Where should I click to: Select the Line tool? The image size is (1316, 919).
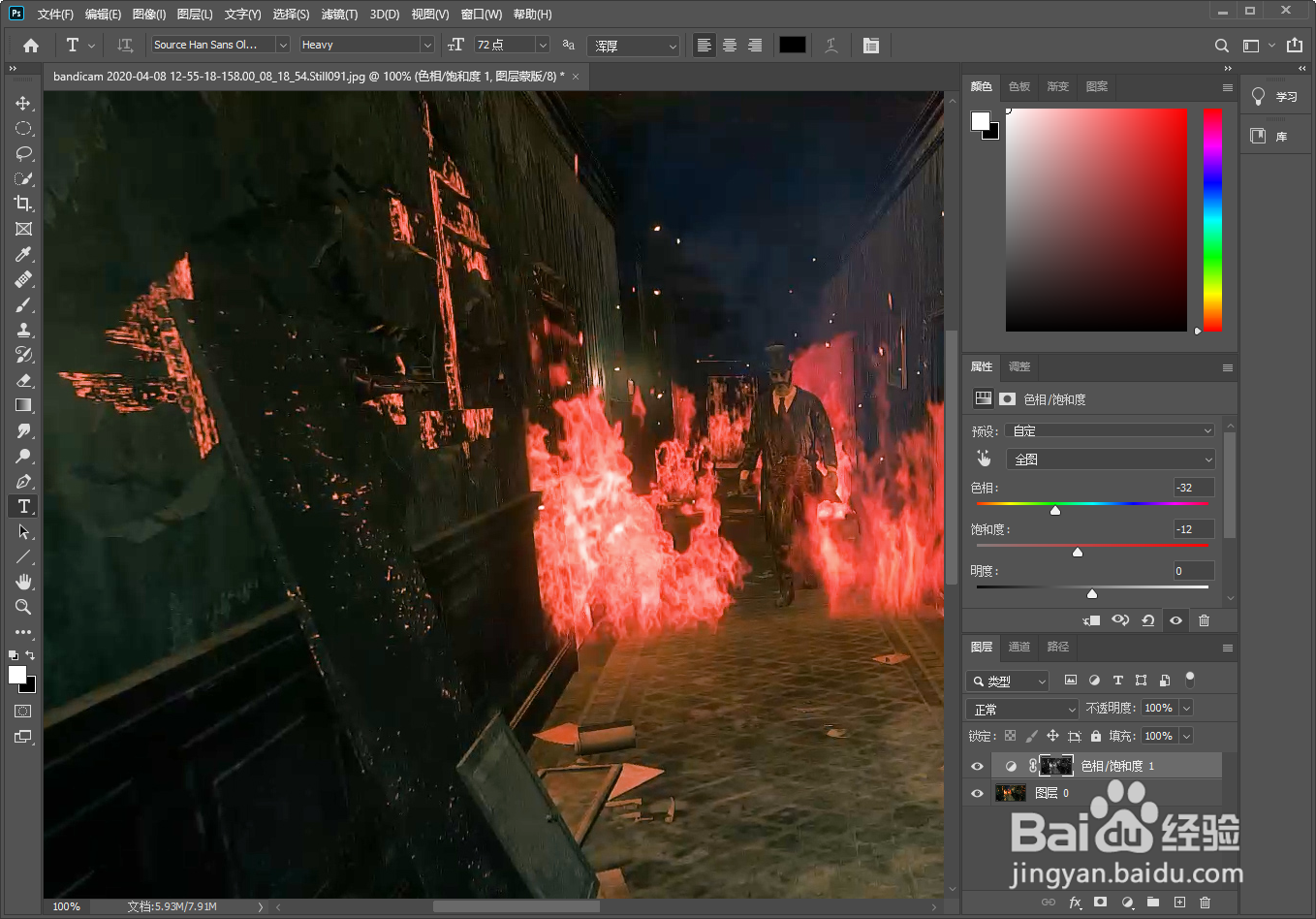click(x=23, y=556)
